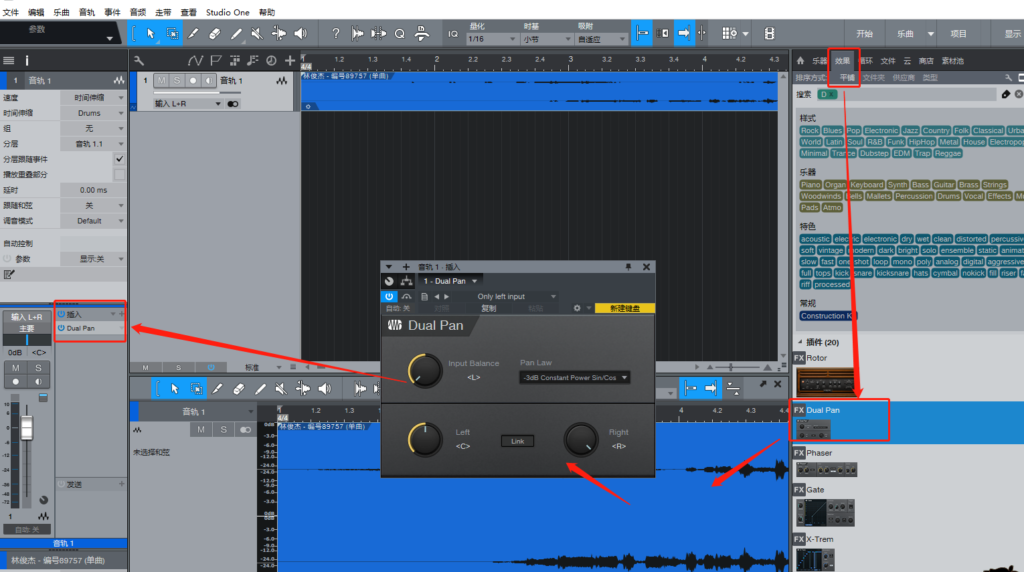Click mixer channel volume fader
Viewport: 1024px width, 572px height.
27,428
